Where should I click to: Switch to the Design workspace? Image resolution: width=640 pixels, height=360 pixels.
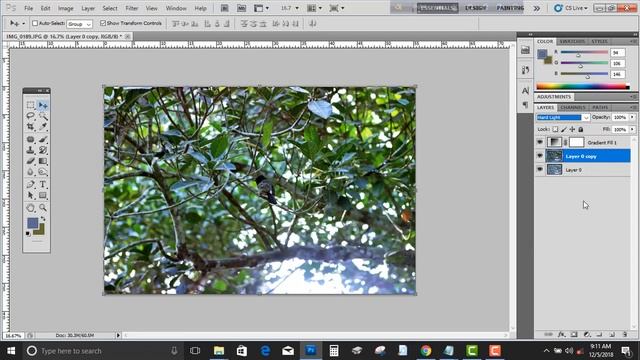click(x=476, y=8)
